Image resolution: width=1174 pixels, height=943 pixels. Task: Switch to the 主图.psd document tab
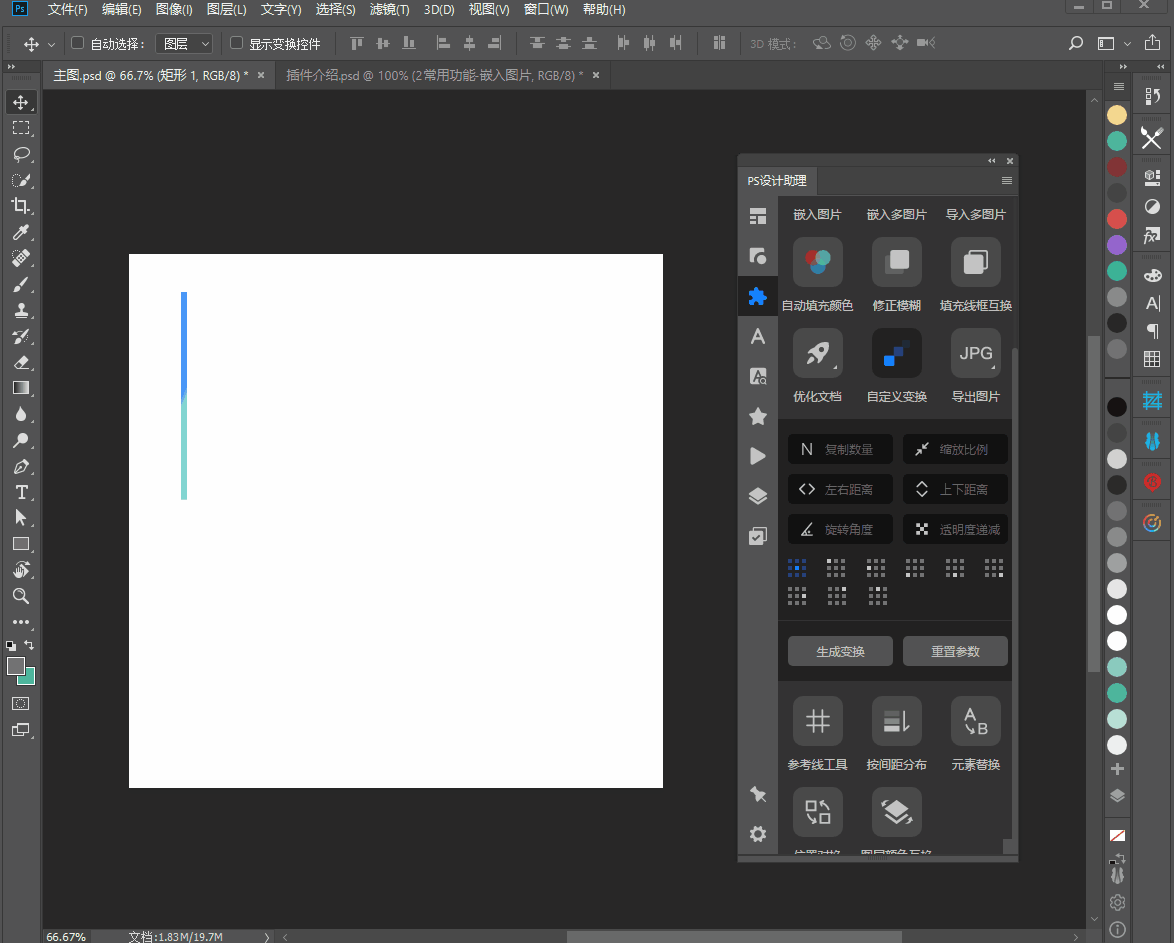pyautogui.click(x=150, y=75)
